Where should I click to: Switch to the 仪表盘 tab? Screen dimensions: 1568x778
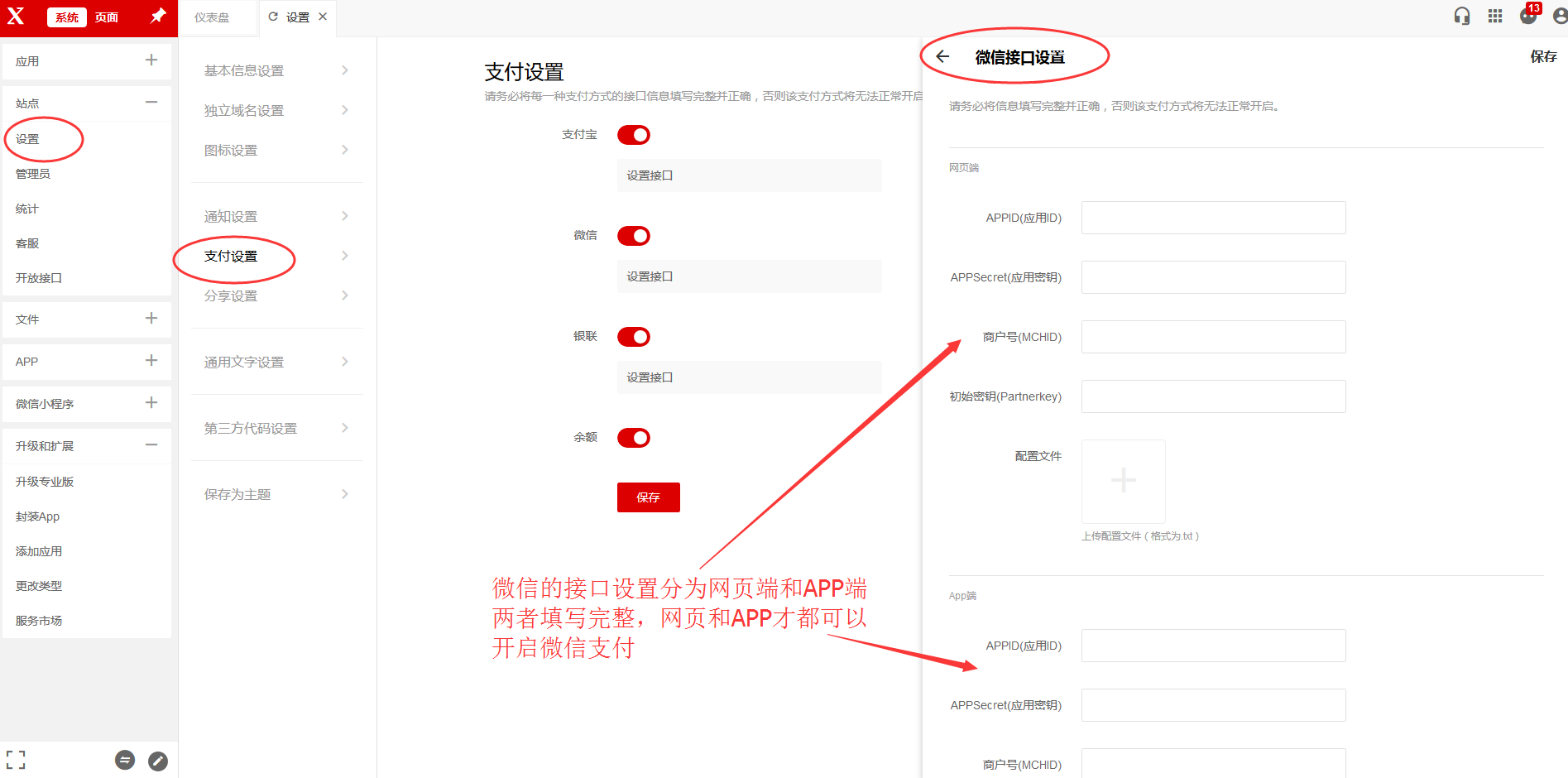(212, 17)
